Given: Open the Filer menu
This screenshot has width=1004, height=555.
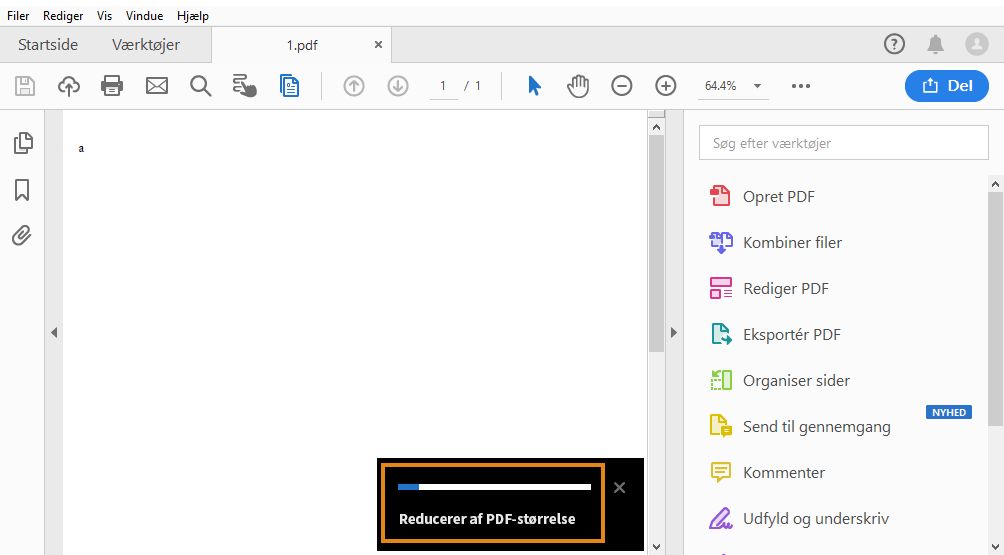Looking at the screenshot, I should tap(18, 16).
